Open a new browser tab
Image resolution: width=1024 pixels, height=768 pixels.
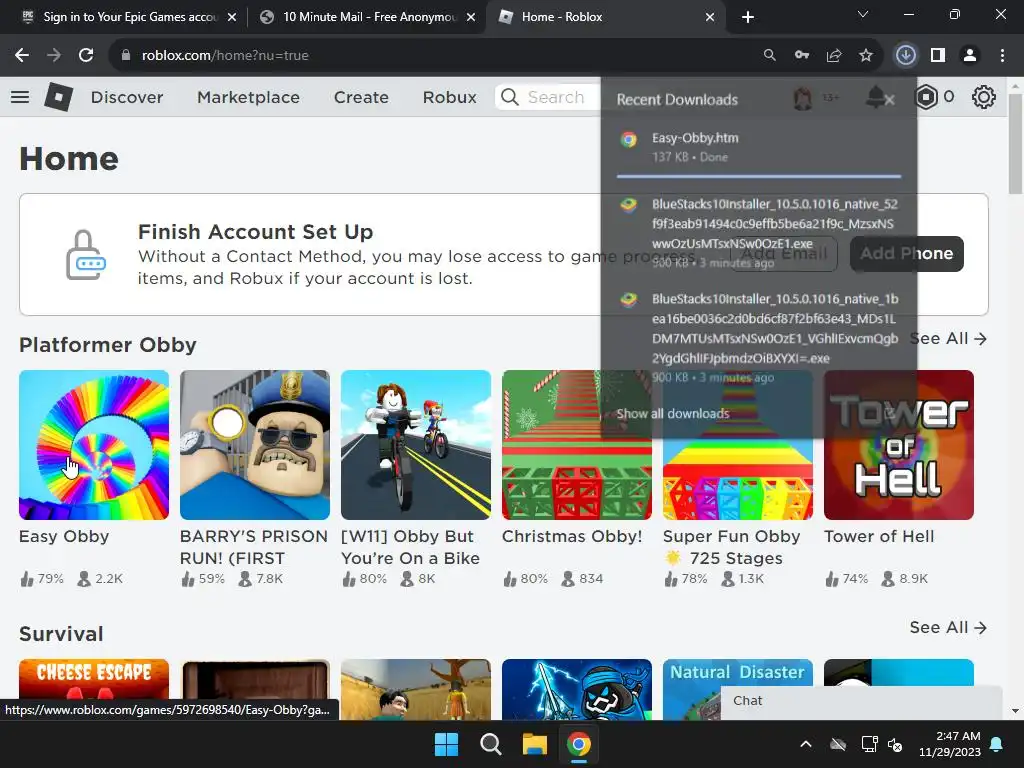click(x=748, y=17)
